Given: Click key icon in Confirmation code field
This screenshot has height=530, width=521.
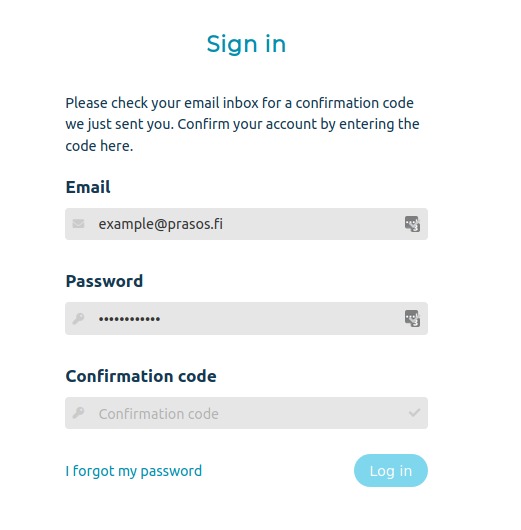Looking at the screenshot, I should pyautogui.click(x=78, y=413).
